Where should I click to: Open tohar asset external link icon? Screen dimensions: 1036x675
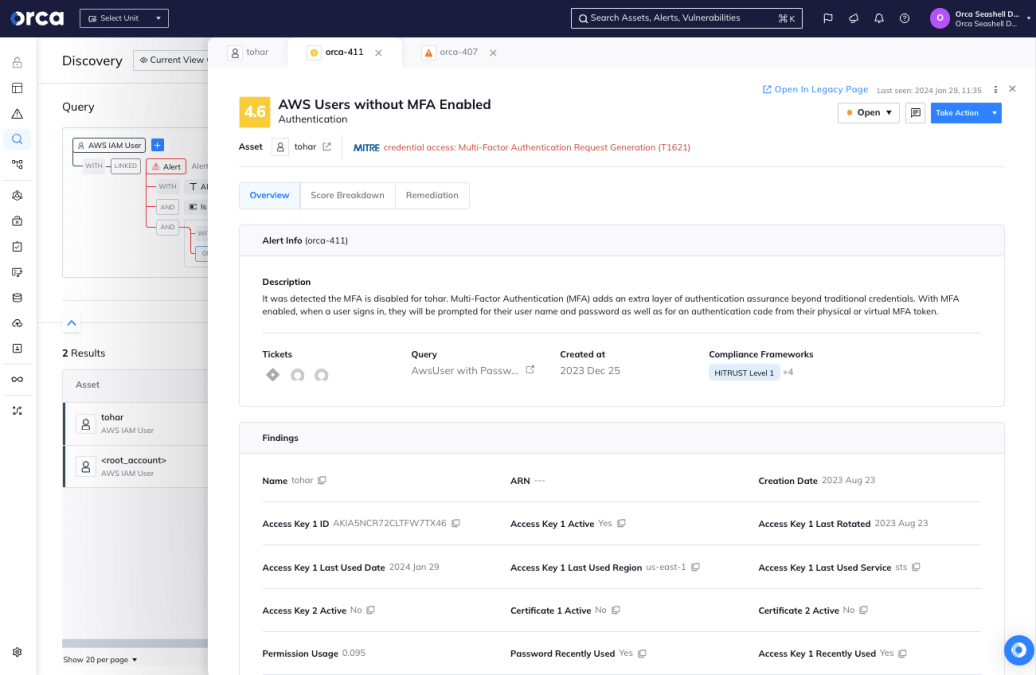click(x=326, y=147)
